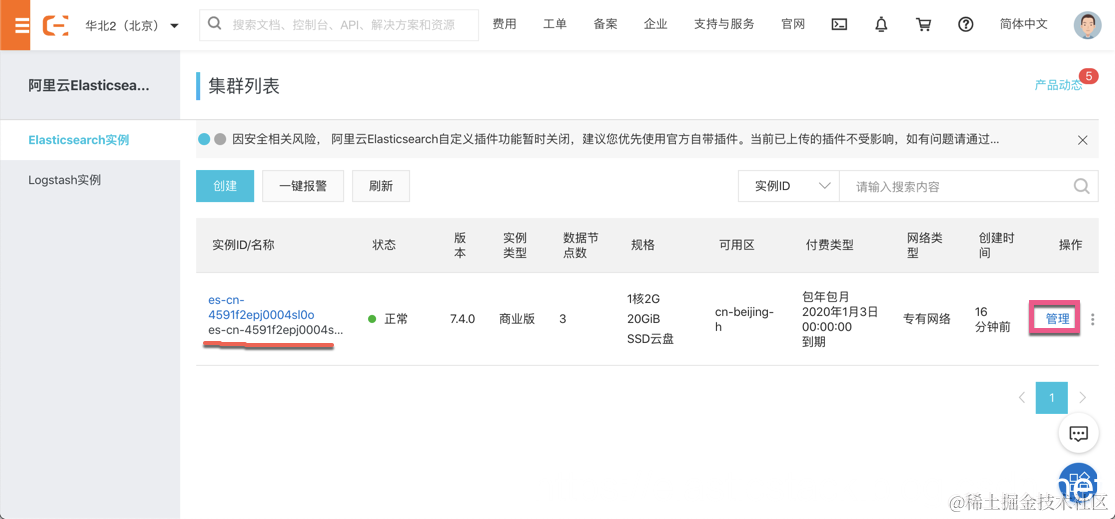Focus the global search field
The image size is (1115, 519).
click(338, 25)
